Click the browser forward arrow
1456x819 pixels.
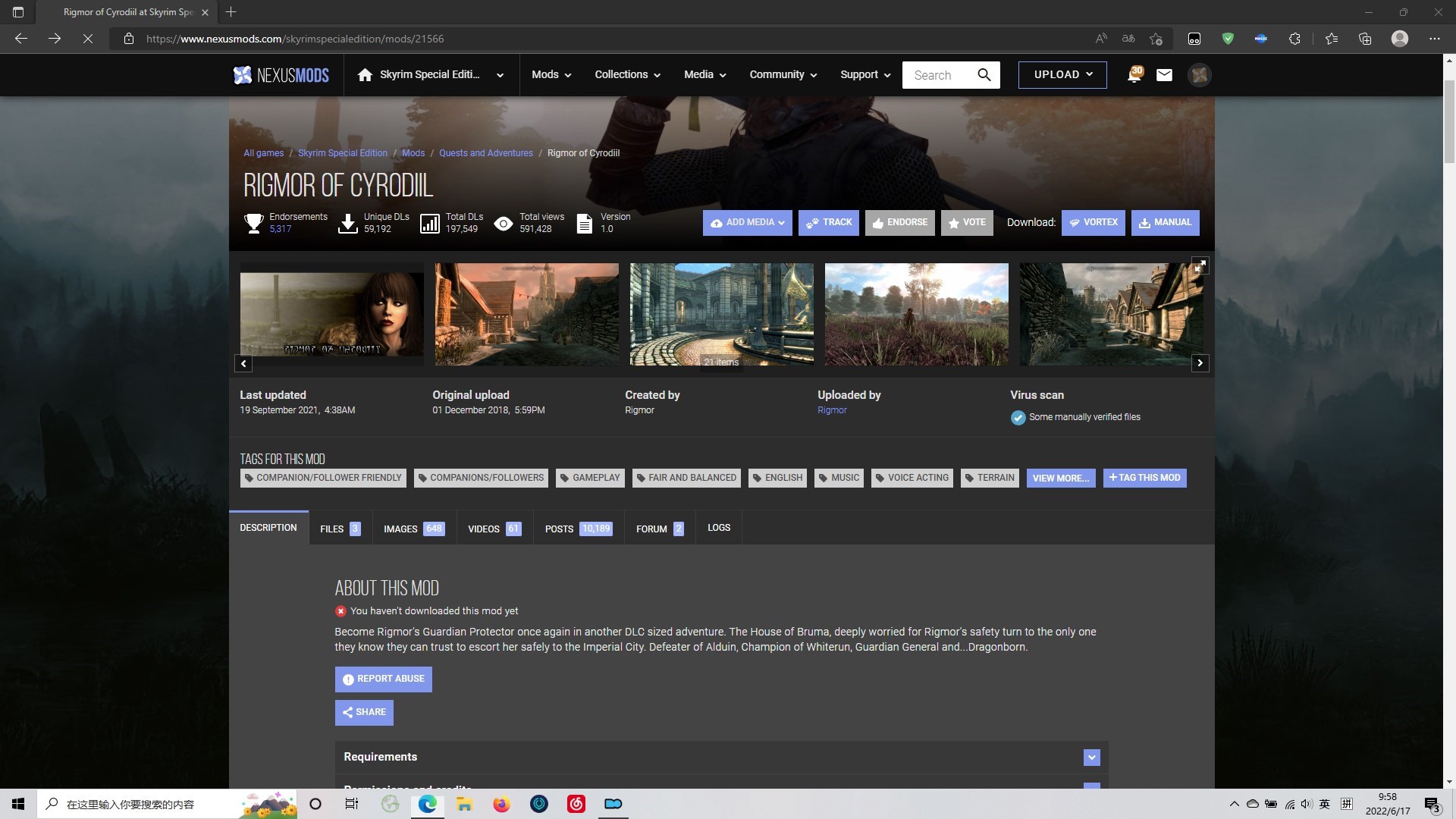pos(55,39)
